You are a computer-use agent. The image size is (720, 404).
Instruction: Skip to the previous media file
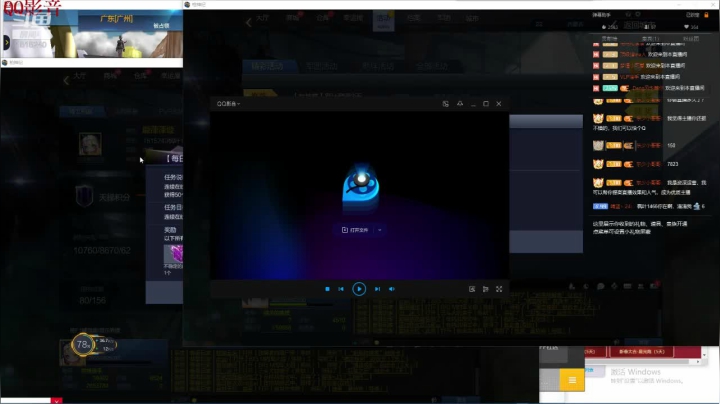[x=341, y=289]
